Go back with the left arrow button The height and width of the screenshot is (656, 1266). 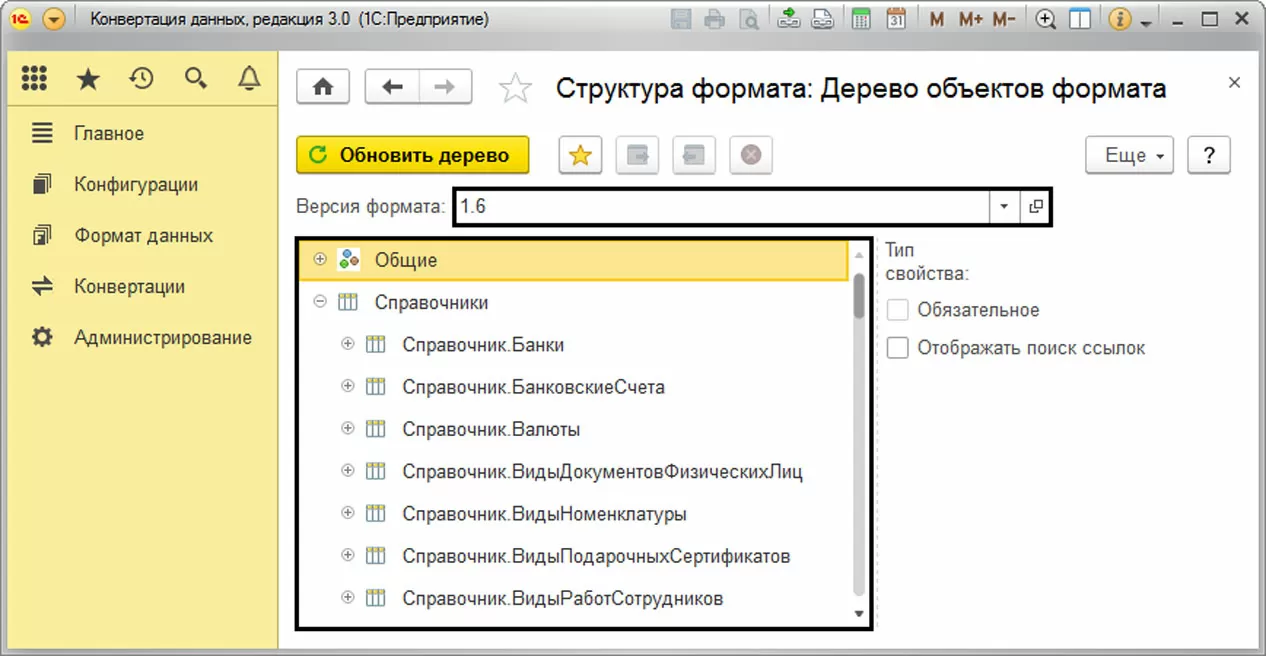pos(392,87)
